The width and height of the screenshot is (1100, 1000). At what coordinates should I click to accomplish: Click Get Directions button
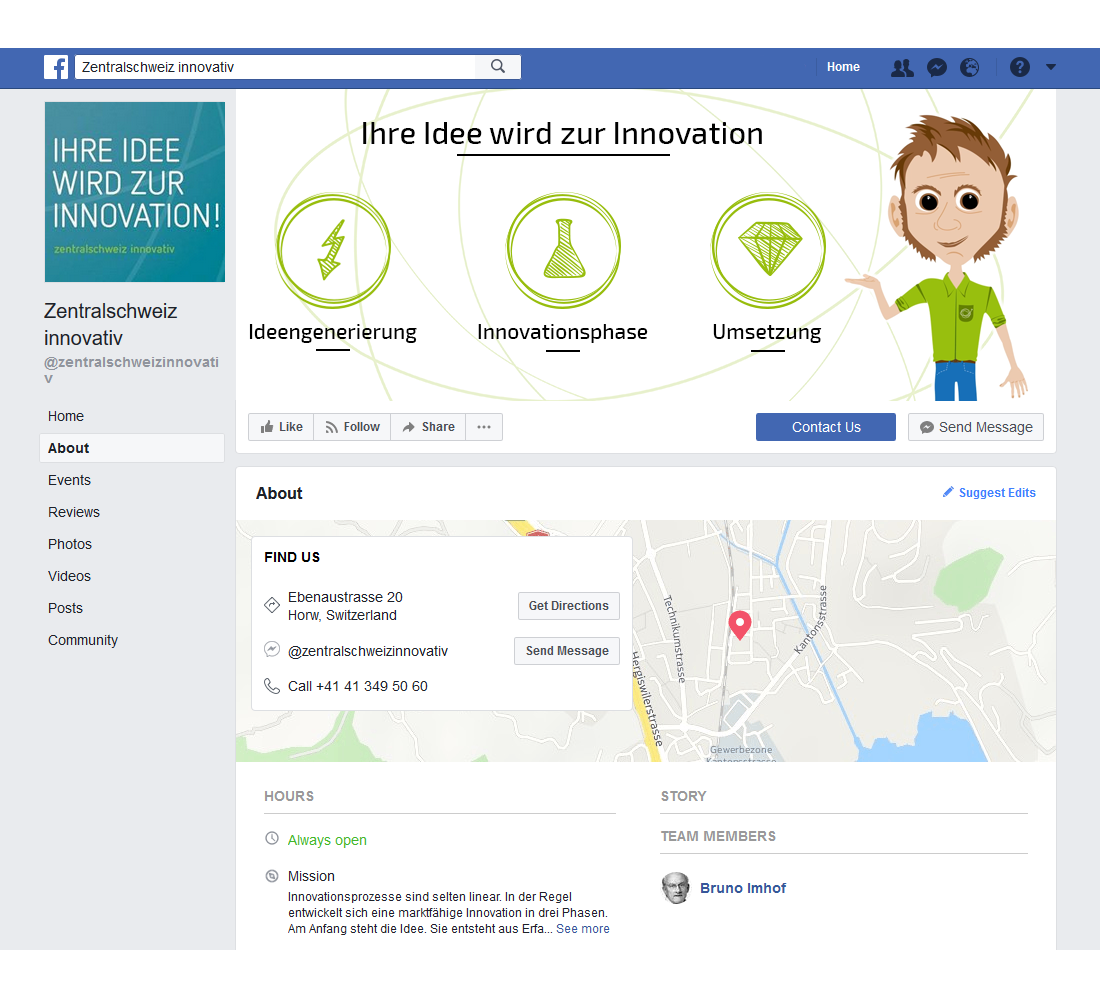point(569,606)
